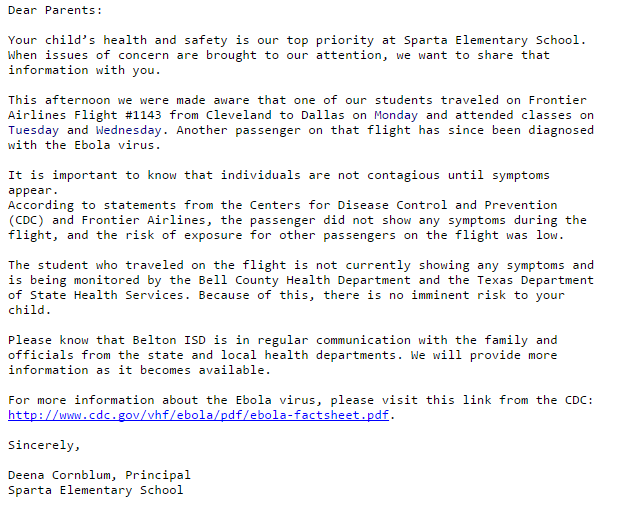
Task: Click the '(CDC)' abbreviation in the letter
Action: [26, 220]
